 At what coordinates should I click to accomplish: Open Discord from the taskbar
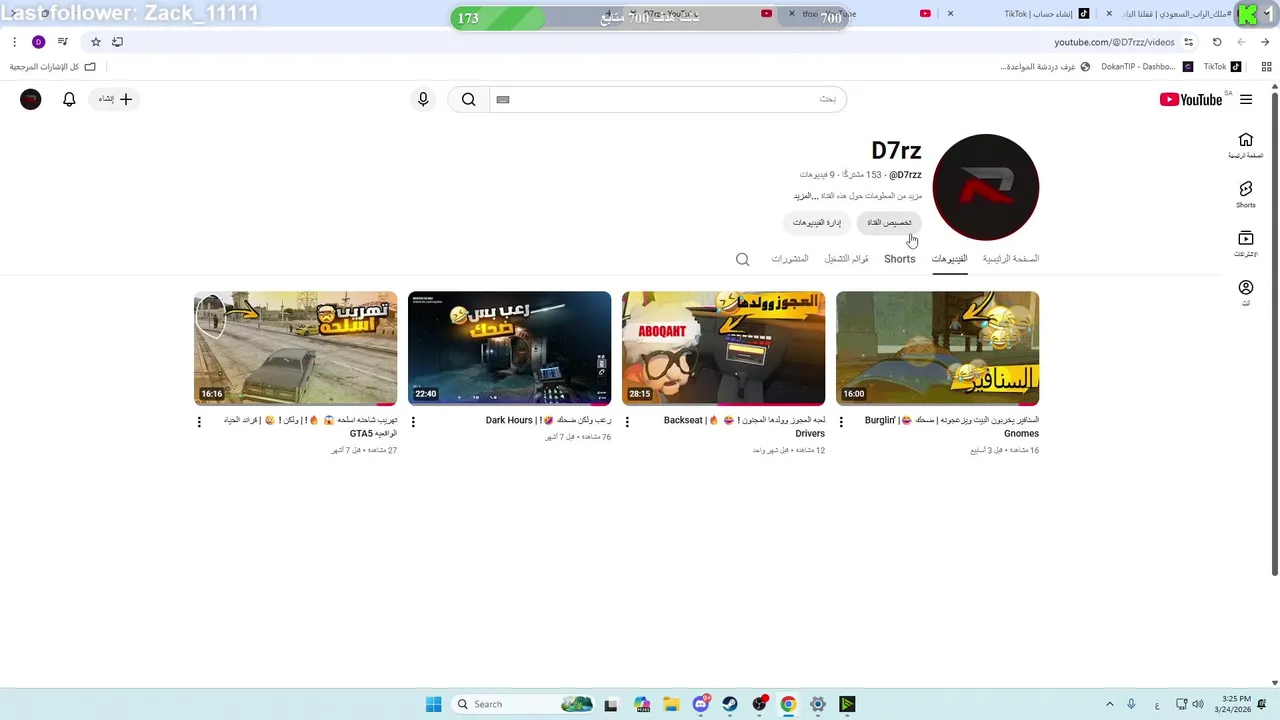coord(701,704)
